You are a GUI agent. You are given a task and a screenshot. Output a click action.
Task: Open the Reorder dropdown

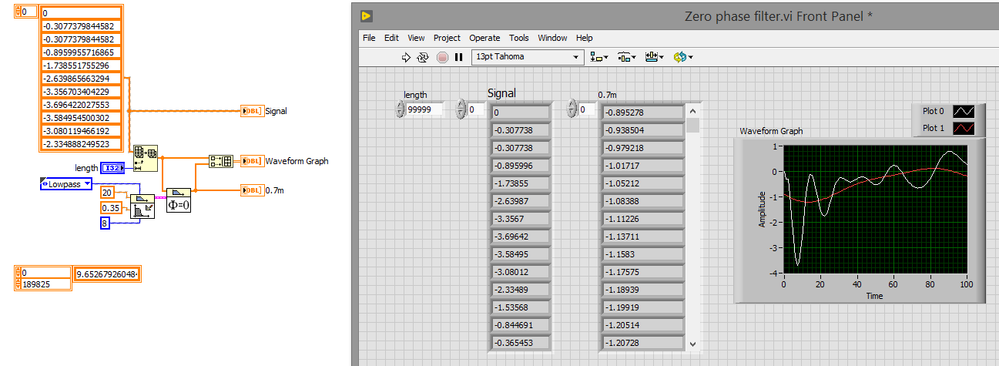683,57
